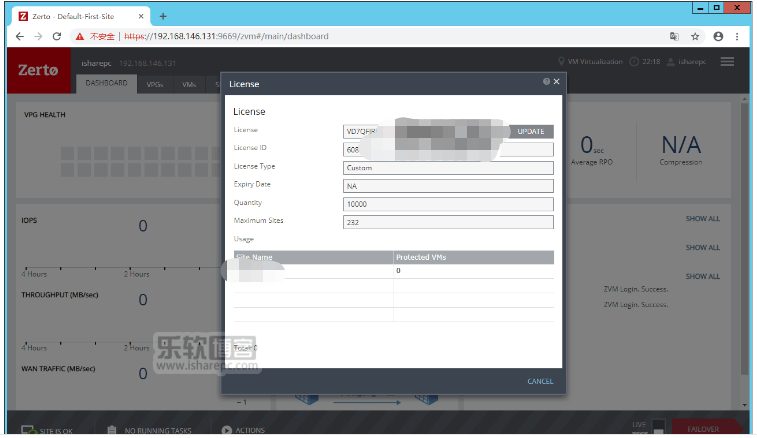Click the 22:18 clock icon
Viewport: 757px width, 438px height.
point(634,62)
